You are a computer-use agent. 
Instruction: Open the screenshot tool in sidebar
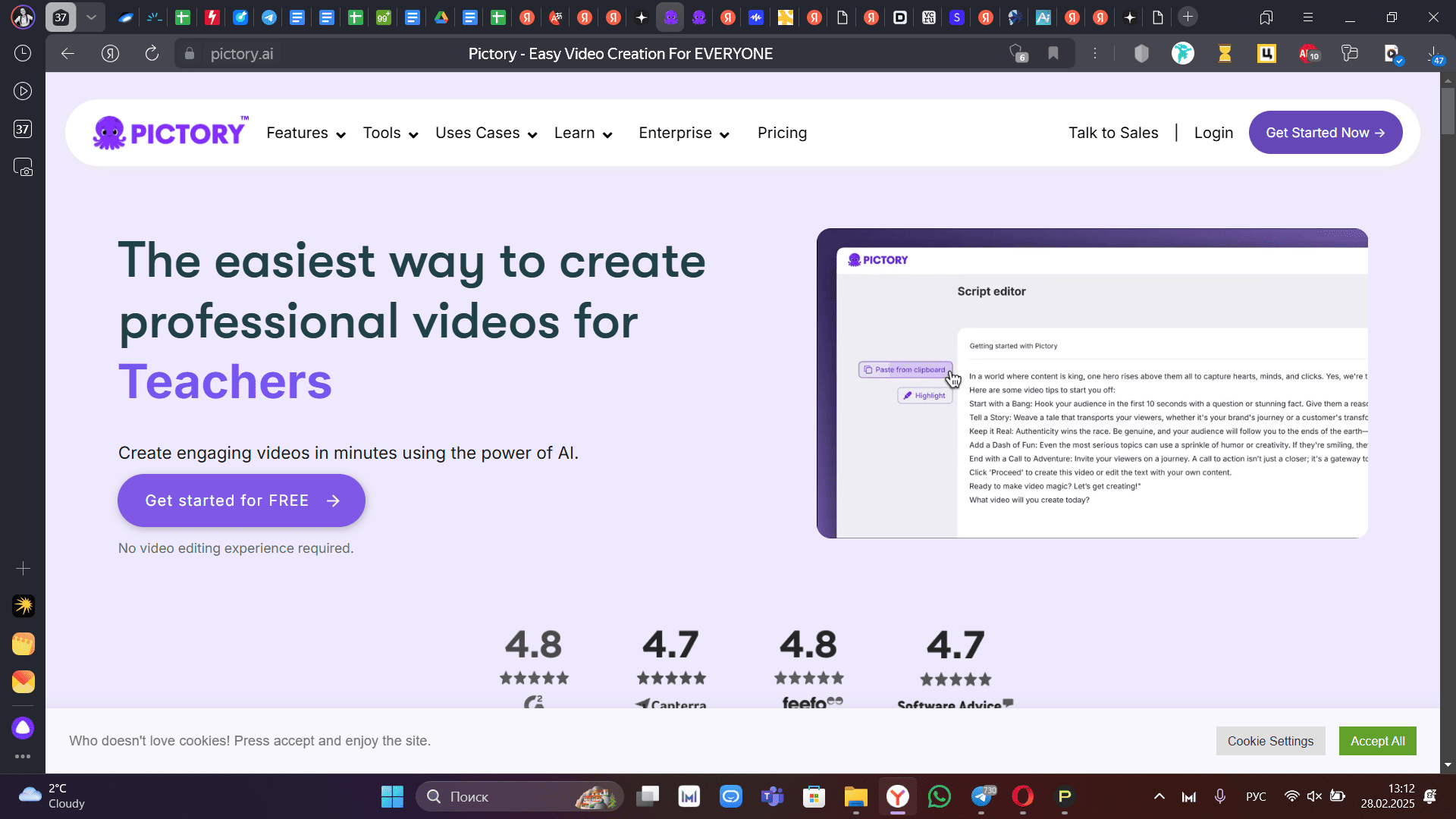[23, 167]
